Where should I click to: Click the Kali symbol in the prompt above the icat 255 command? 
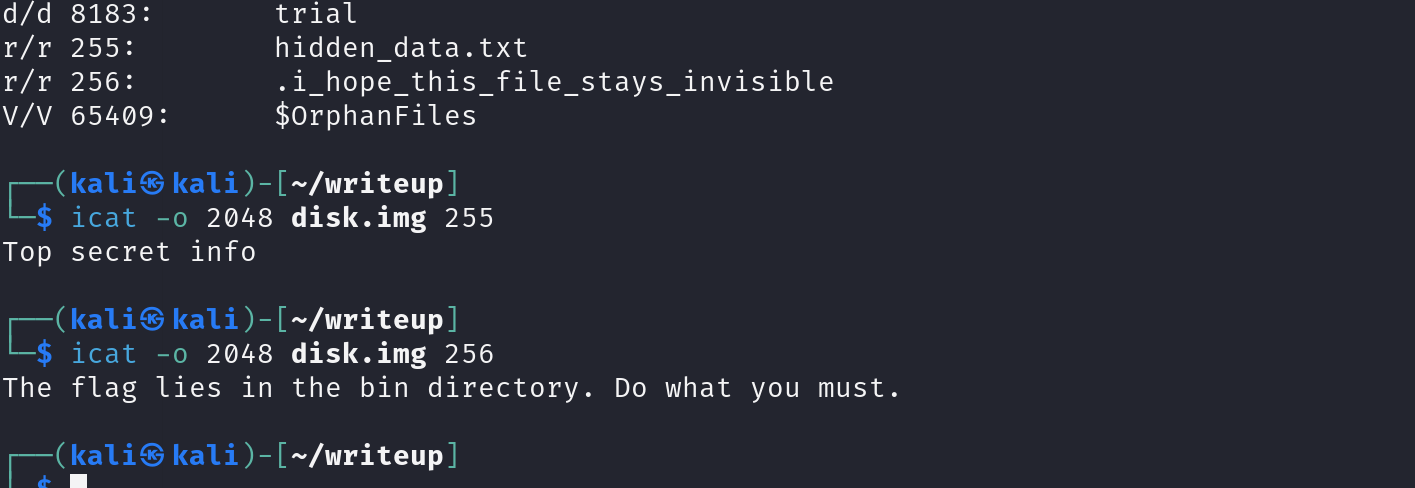(152, 183)
